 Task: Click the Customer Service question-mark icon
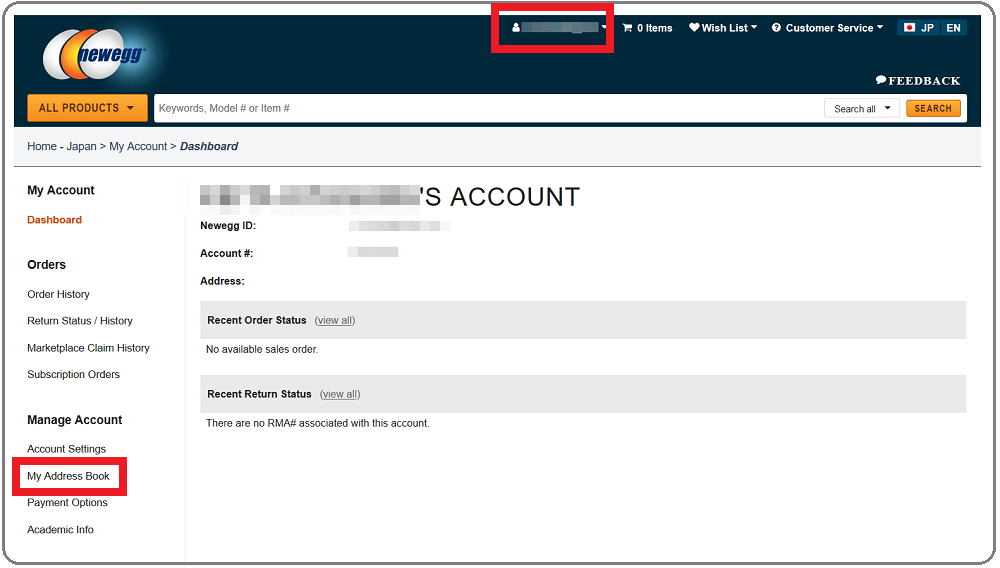coord(776,27)
